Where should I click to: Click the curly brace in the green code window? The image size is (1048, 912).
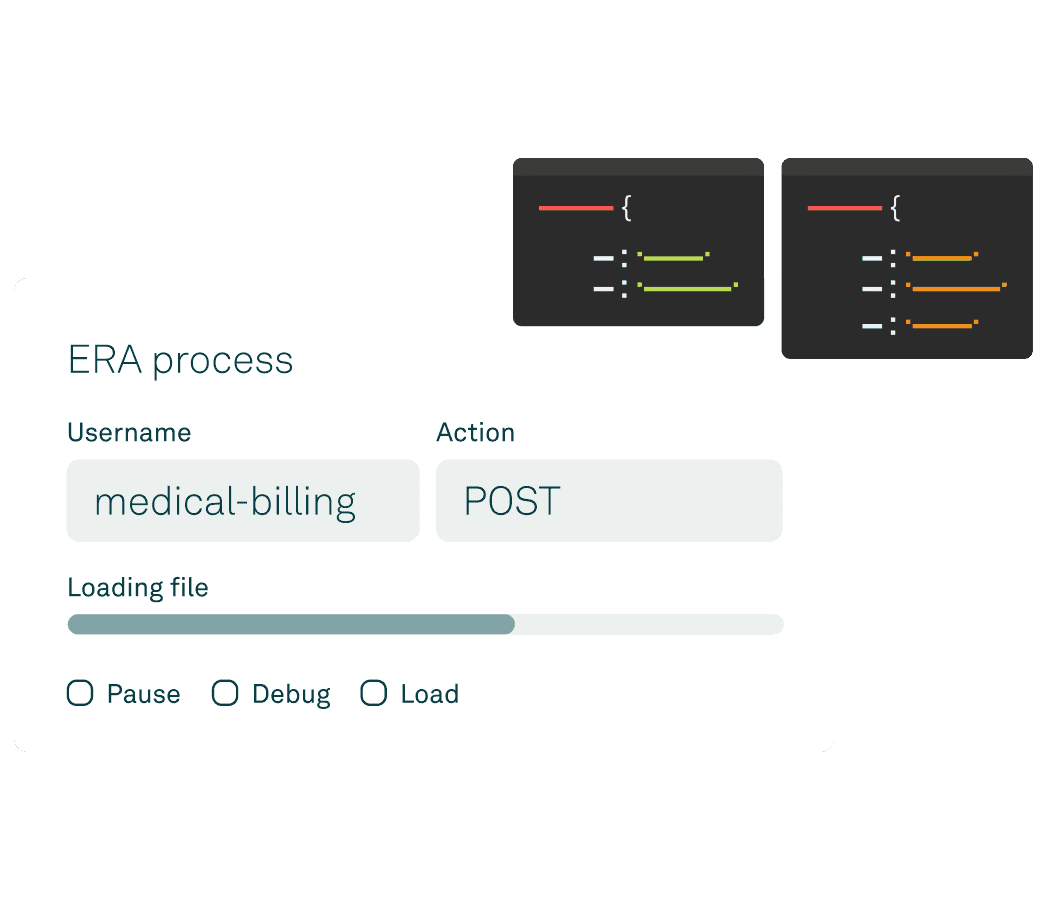click(627, 209)
